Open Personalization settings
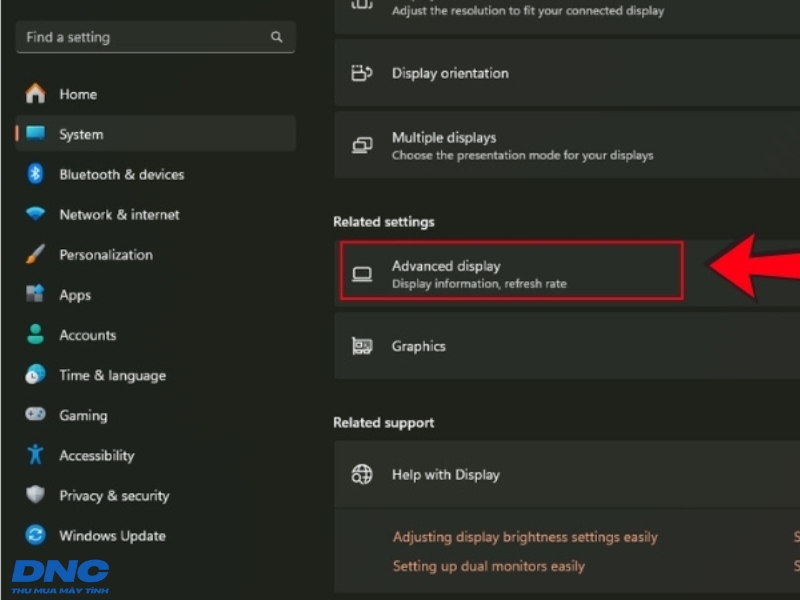The image size is (800, 600). 156,255
